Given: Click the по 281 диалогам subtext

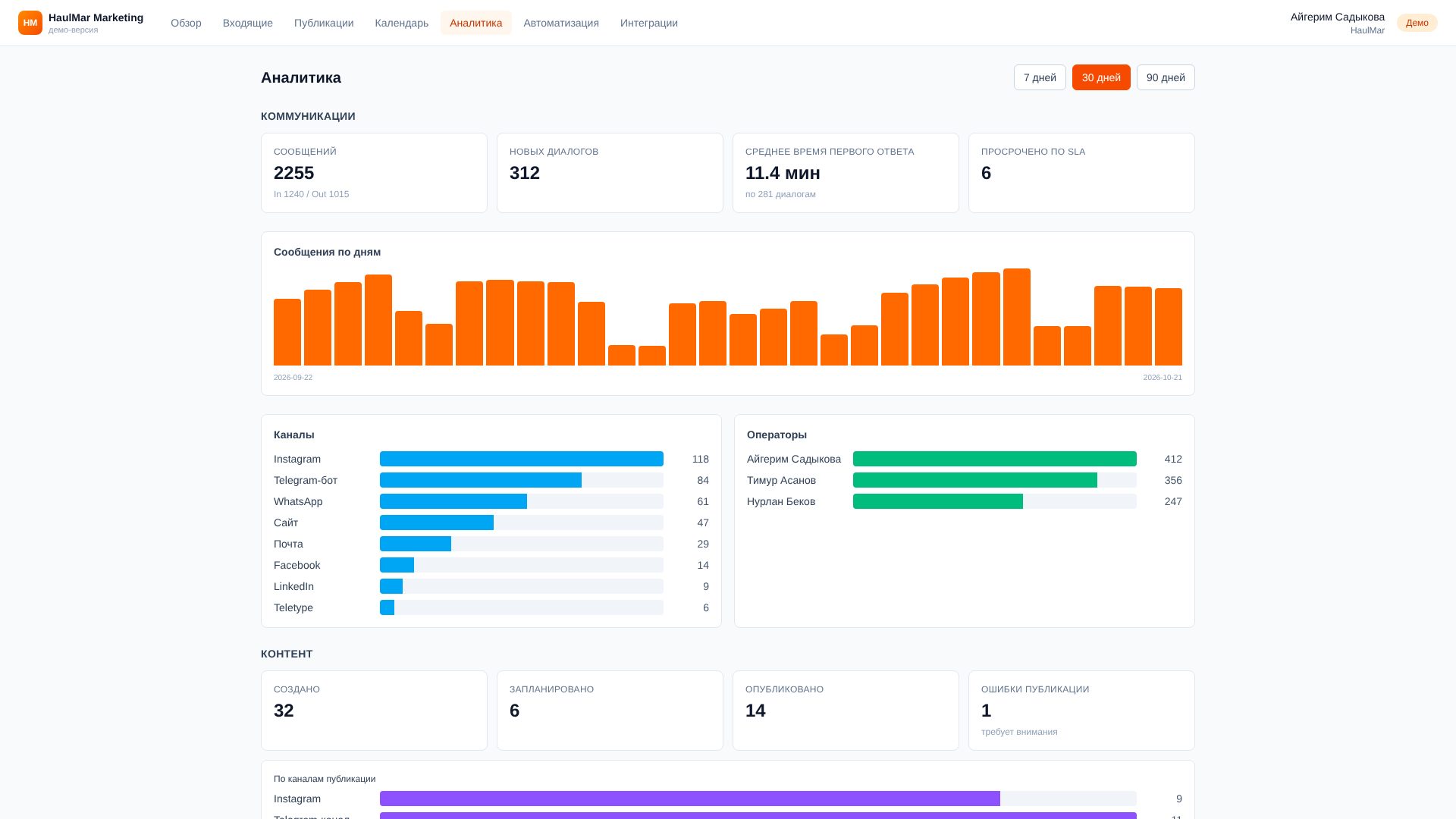Looking at the screenshot, I should tap(780, 194).
